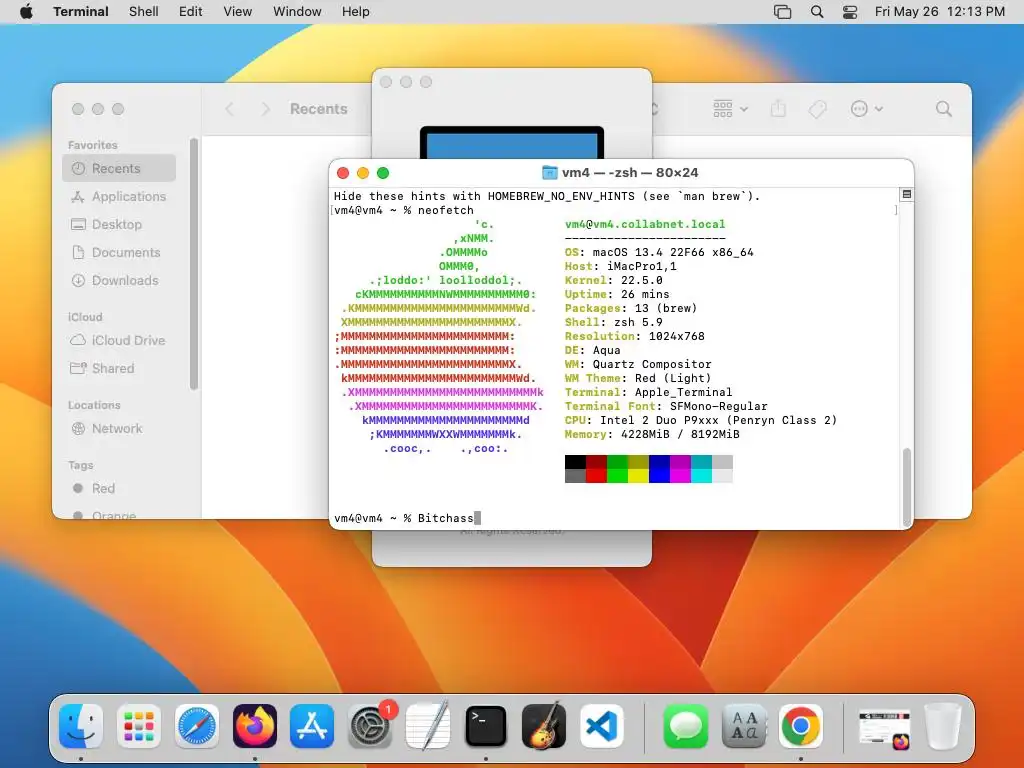Viewport: 1024px width, 768px height.
Task: Click the "Recents" title in Finder toolbar
Action: (319, 109)
